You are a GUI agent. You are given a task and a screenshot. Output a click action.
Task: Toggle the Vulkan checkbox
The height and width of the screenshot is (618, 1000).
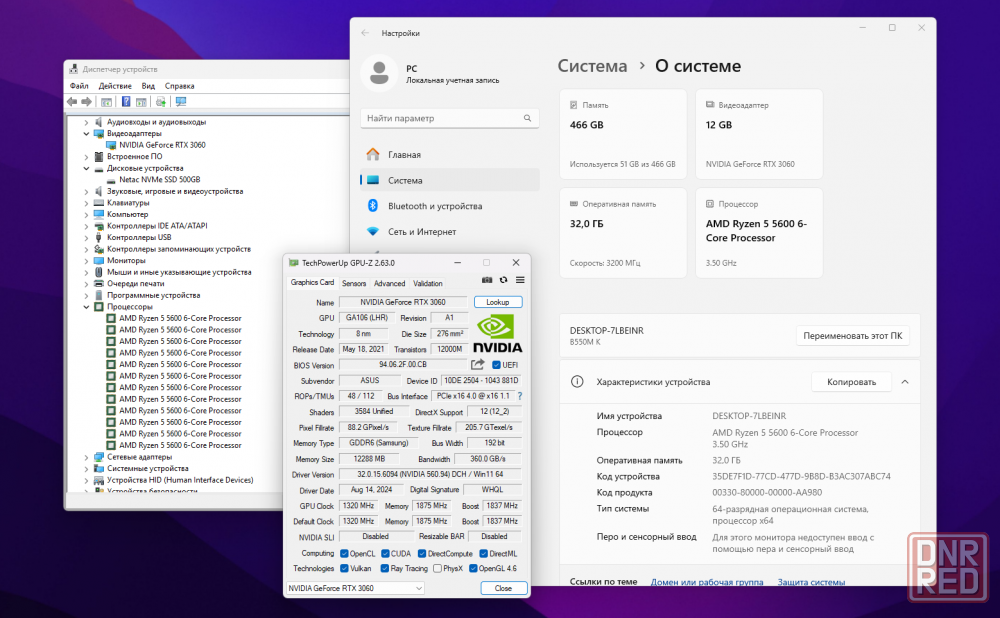(x=344, y=568)
